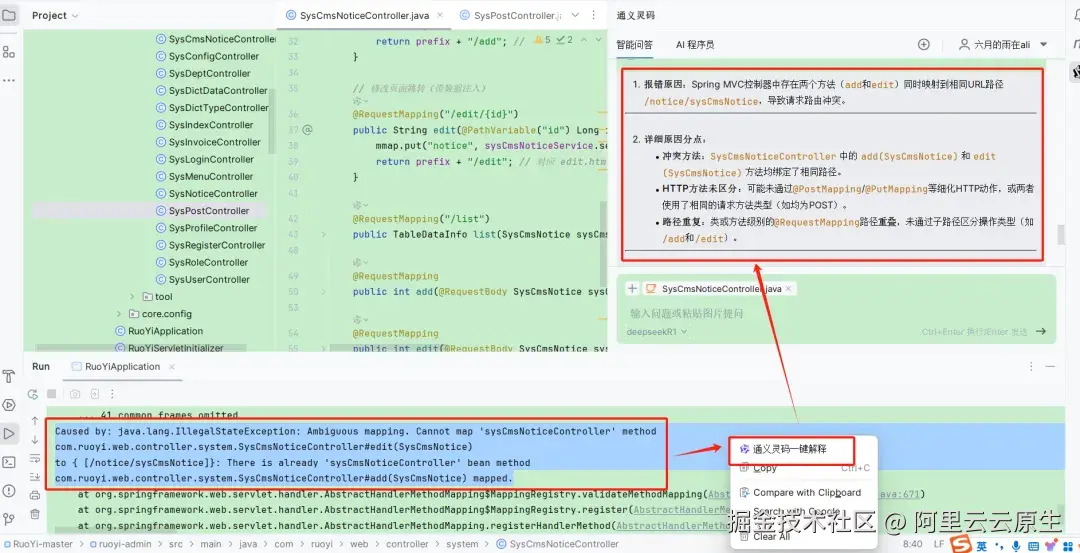Minimize the Run tool window
This screenshot has height=553, width=1080.
(1050, 366)
